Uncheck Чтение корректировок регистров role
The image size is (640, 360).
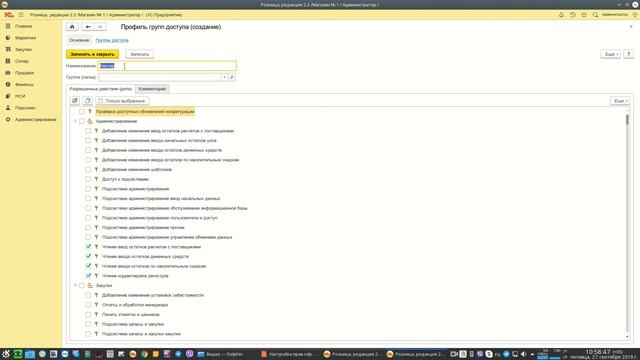[x=88, y=276]
